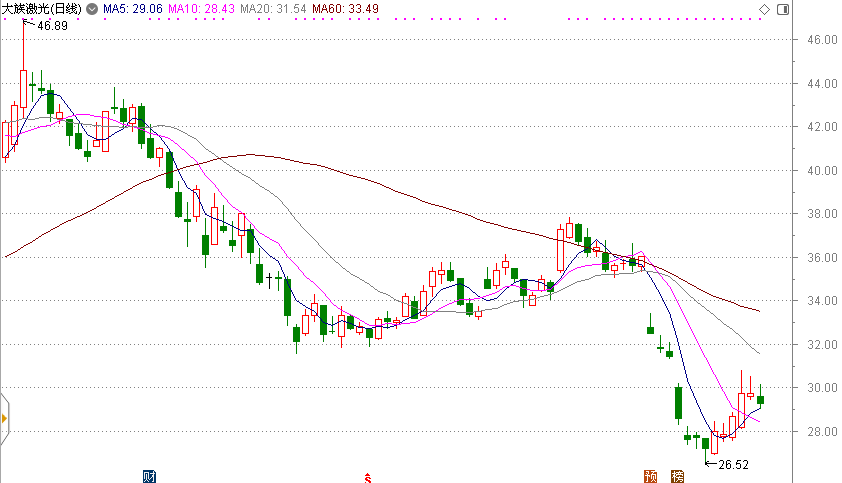Screen dimensions: 842x483
Task: Expand the left panel orange arrow
Action: click(x=4, y=418)
